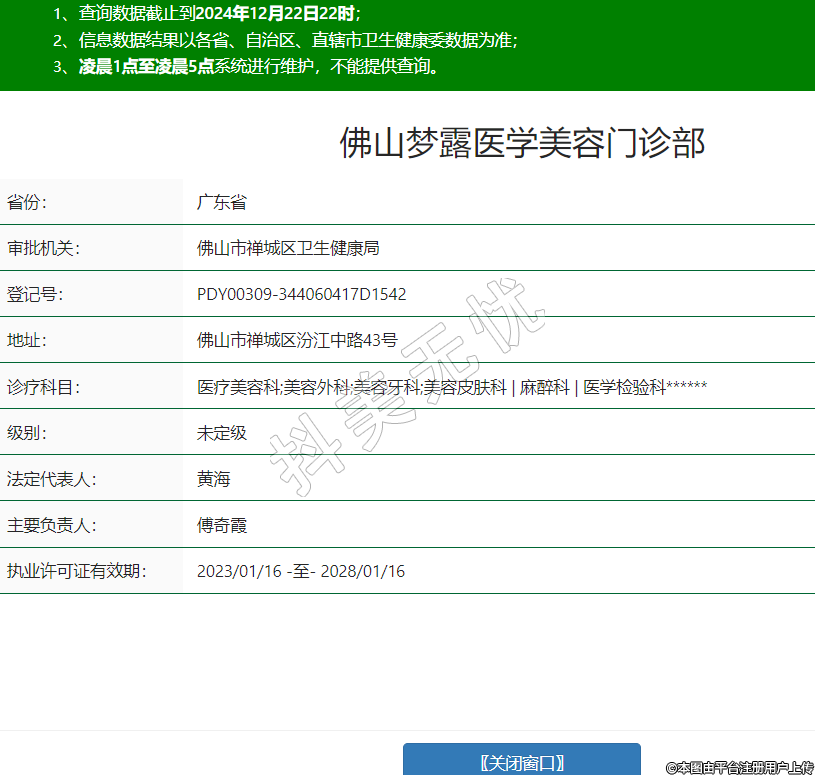The image size is (815, 775).
Task: Click the 省份 field label
Action: tap(27, 202)
